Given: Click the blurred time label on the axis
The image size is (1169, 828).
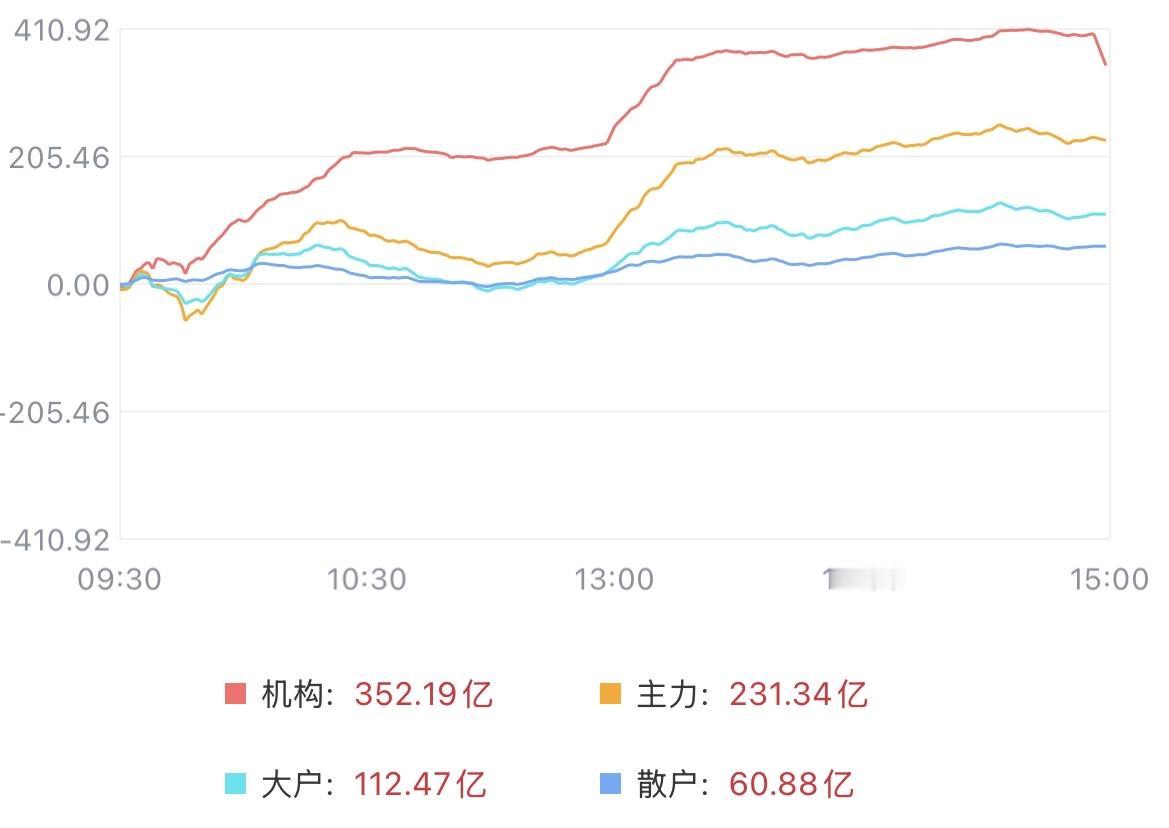Looking at the screenshot, I should [x=864, y=579].
